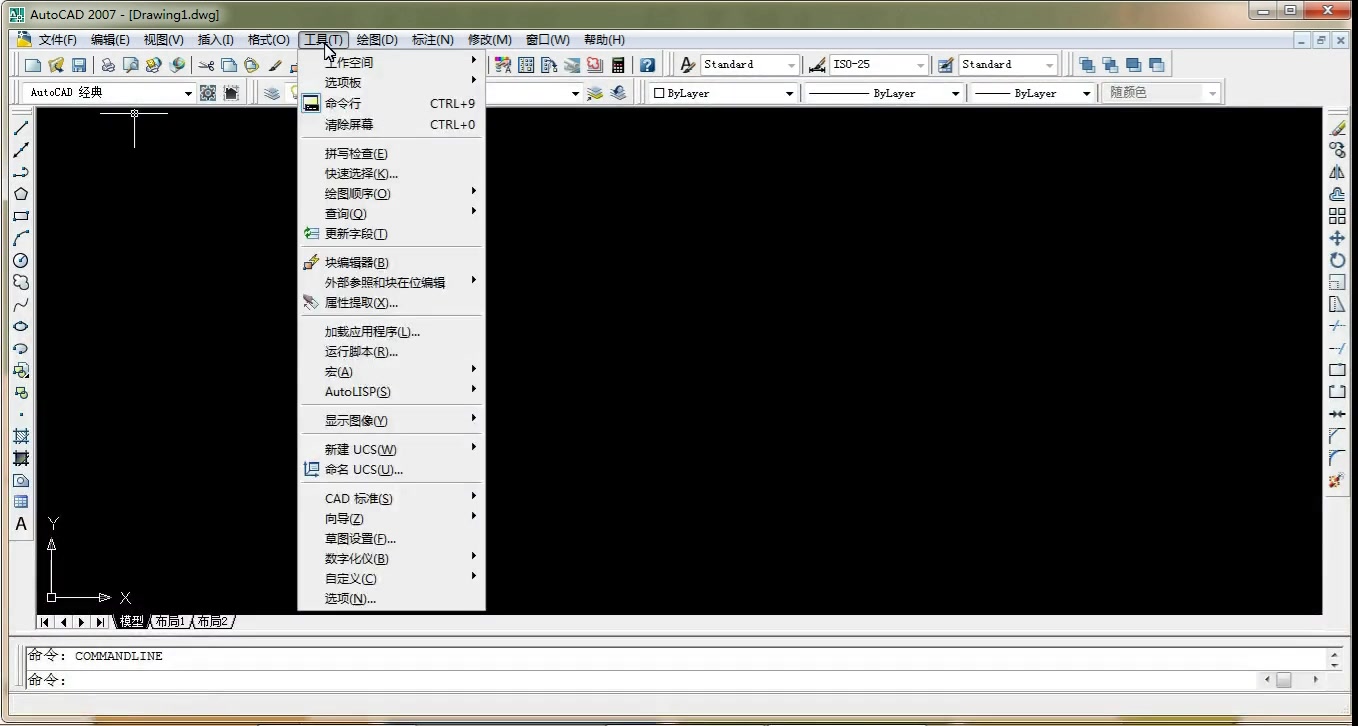Choose 块编辑器(B) menu item
The width and height of the screenshot is (1358, 726).
pos(392,263)
